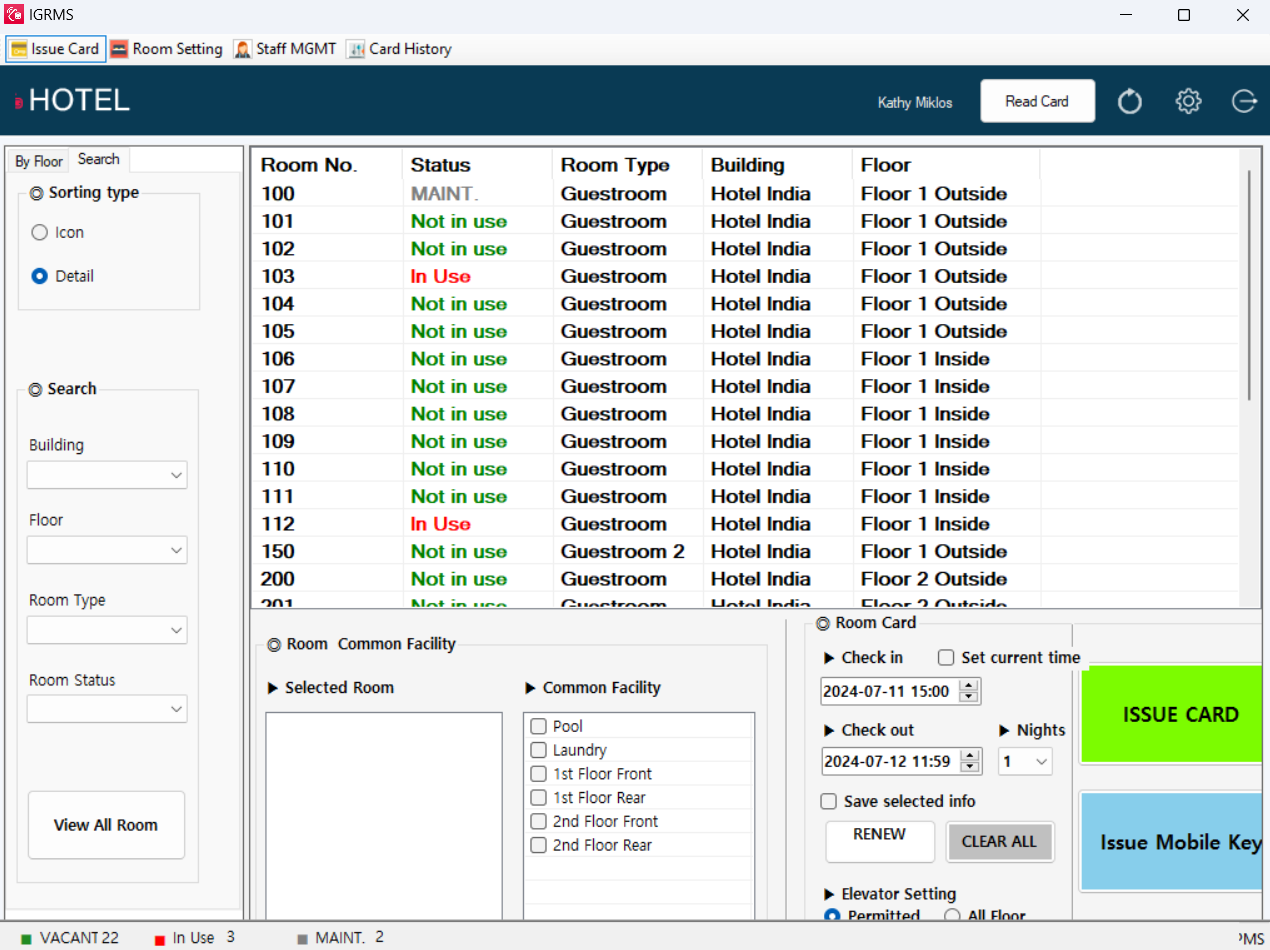The height and width of the screenshot is (950, 1270).
Task: Click the logout icon in header
Action: 1244,101
